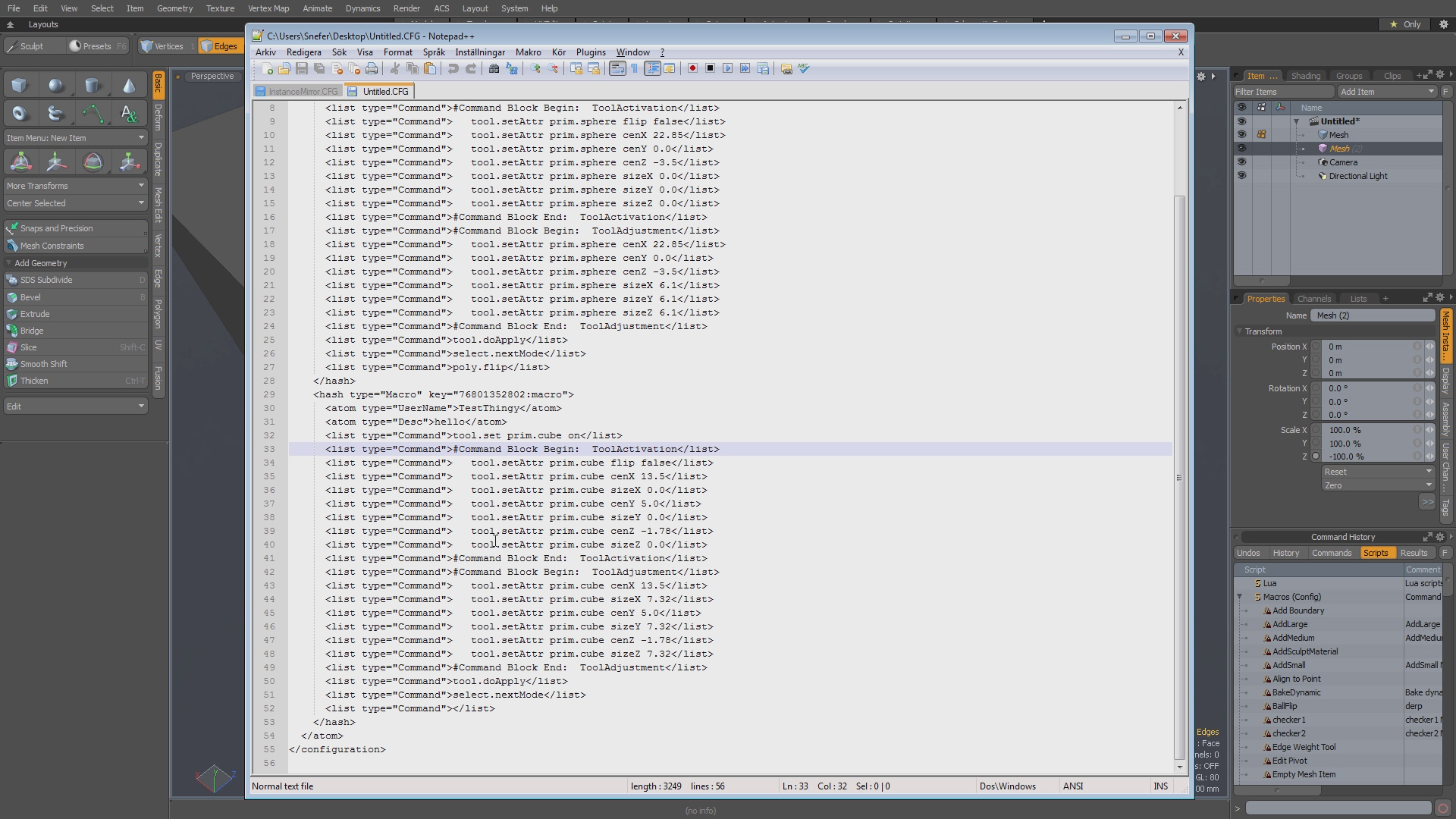This screenshot has height=819, width=1456.
Task: Click the Zoom In magnifier icon
Action: [535, 69]
